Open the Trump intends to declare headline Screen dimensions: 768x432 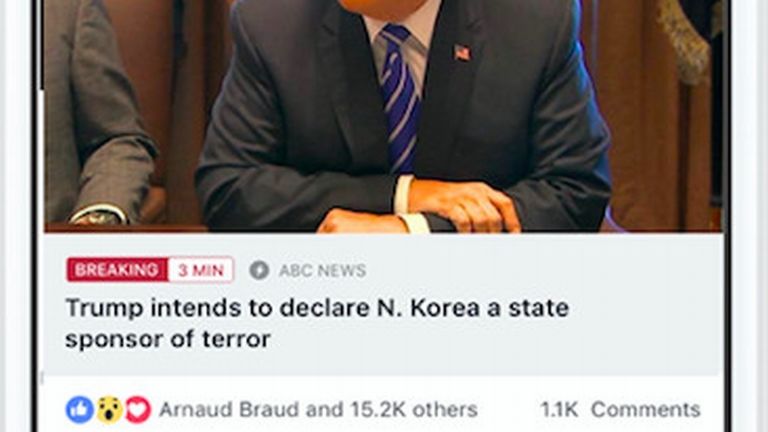click(317, 323)
